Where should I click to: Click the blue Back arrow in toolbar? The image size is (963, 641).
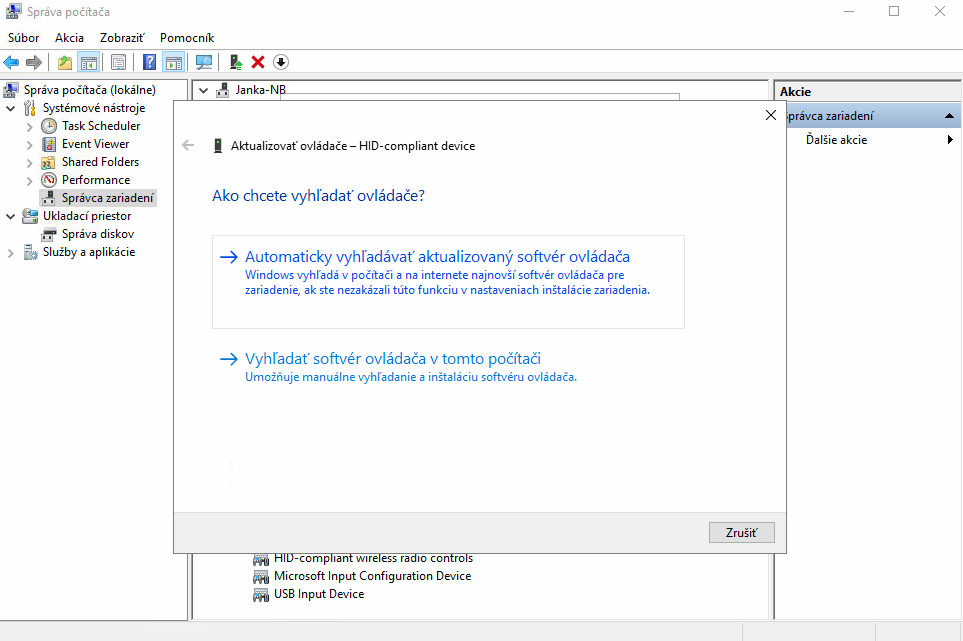coord(12,62)
